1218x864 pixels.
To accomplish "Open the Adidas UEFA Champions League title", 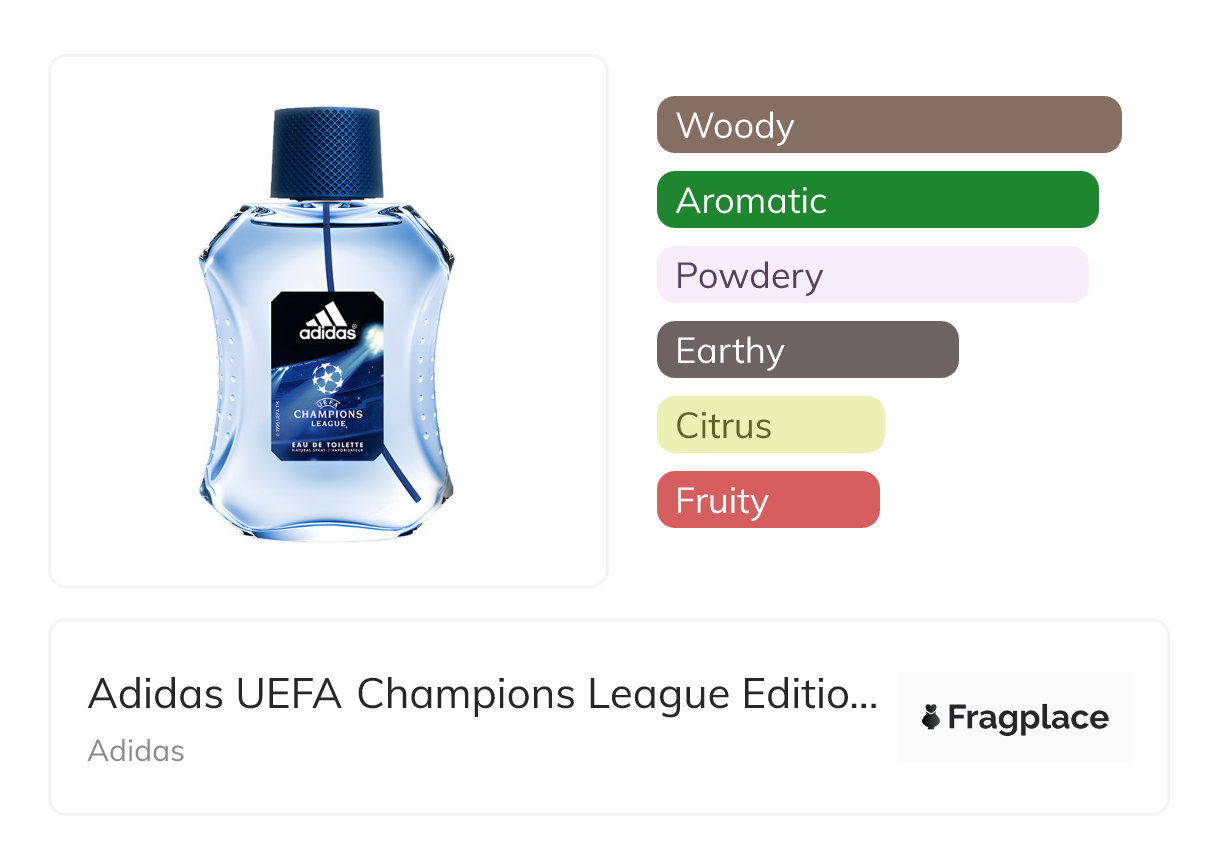I will [470, 694].
